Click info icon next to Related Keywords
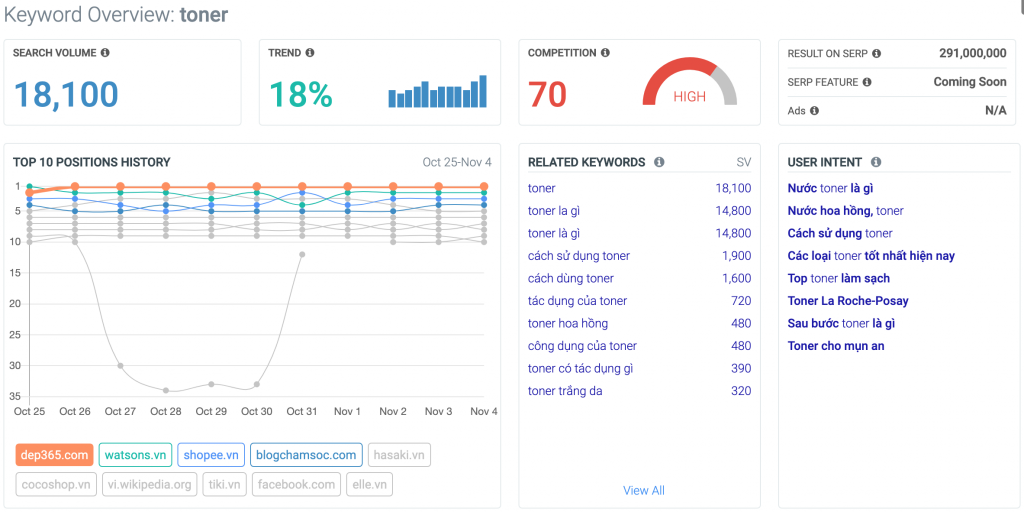1024x512 pixels. coord(658,162)
